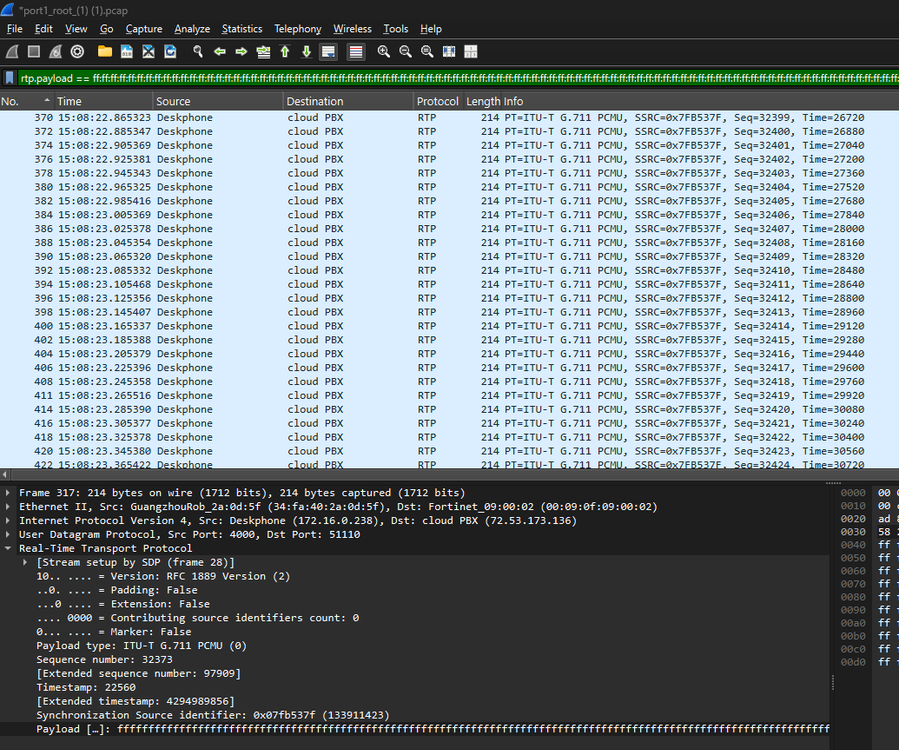899x750 pixels.
Task: Expand the Stream setup by SDP item
Action: click(x=26, y=562)
